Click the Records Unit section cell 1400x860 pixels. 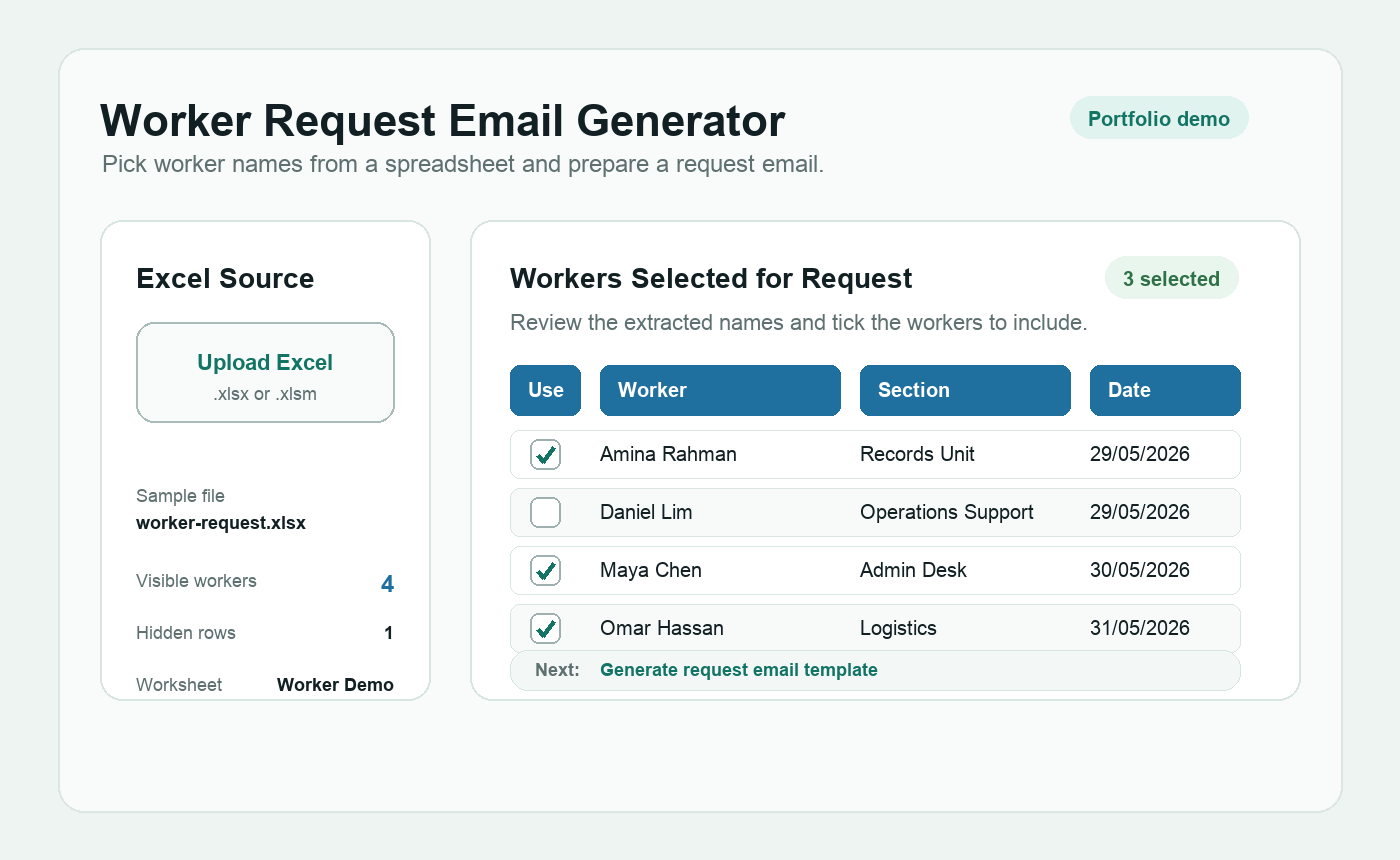tap(917, 454)
